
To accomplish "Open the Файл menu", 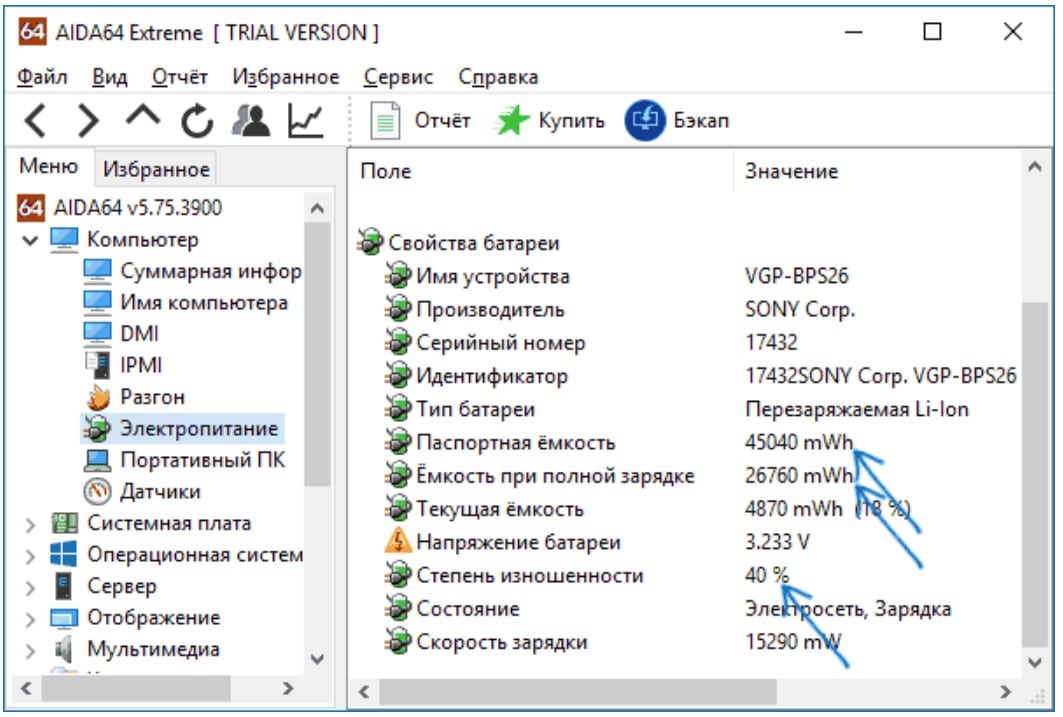I will (42, 77).
